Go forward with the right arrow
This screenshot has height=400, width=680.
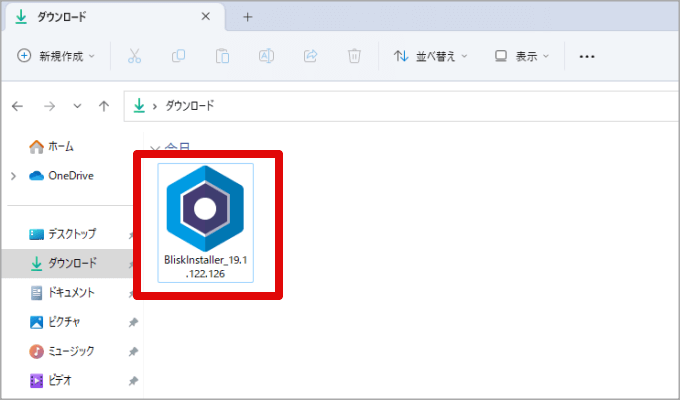49,106
